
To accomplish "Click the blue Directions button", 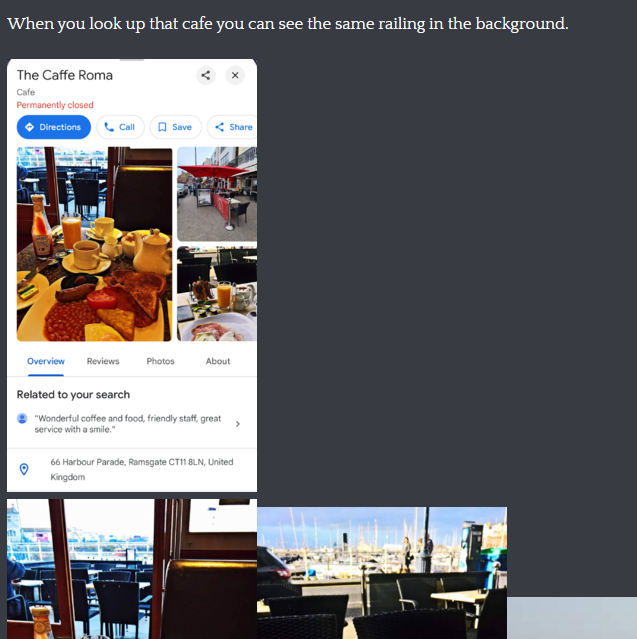I will pyautogui.click(x=54, y=127).
